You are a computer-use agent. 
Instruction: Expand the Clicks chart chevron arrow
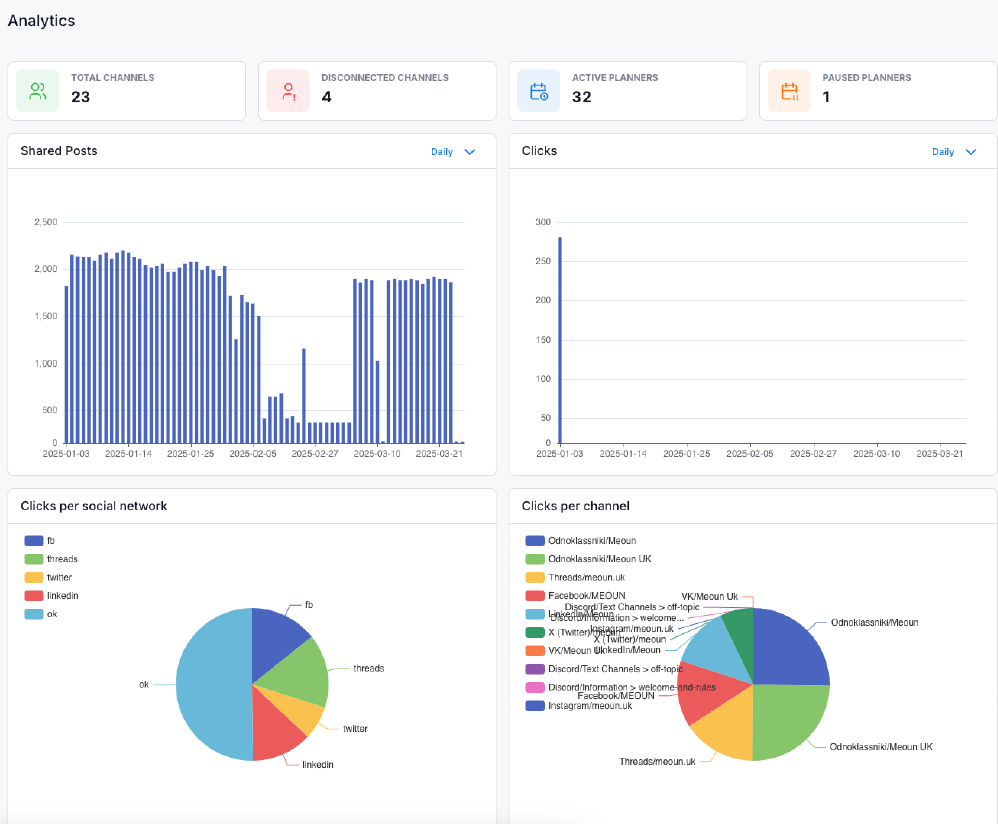(x=970, y=152)
